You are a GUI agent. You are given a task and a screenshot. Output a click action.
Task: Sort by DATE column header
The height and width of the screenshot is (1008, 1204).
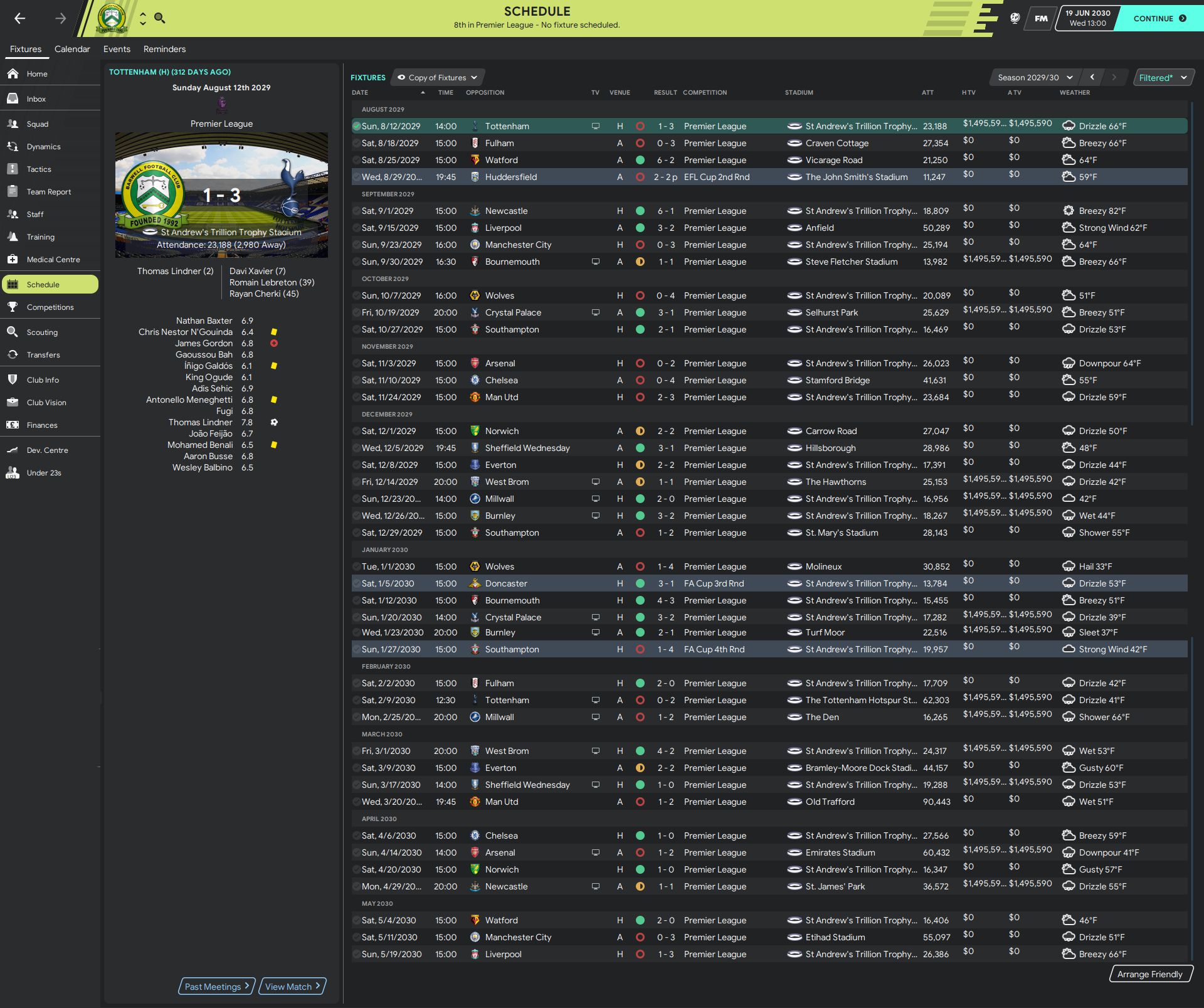click(x=360, y=92)
